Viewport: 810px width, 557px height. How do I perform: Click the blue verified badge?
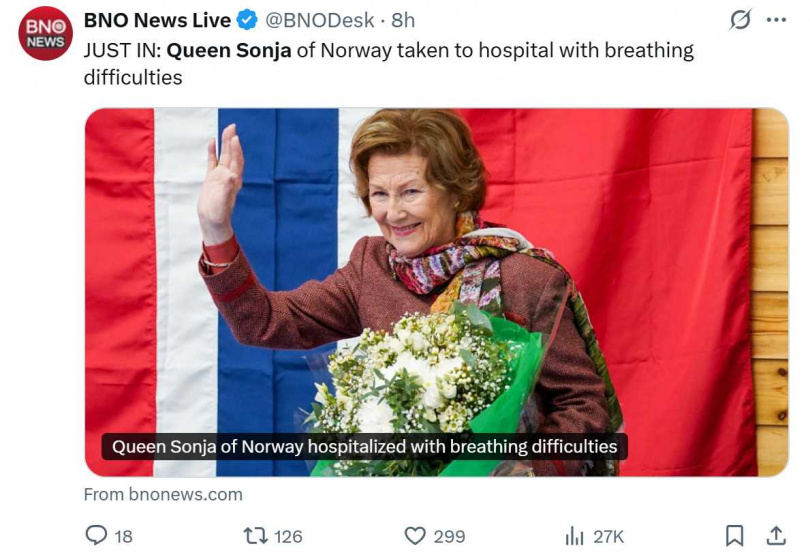(x=247, y=20)
